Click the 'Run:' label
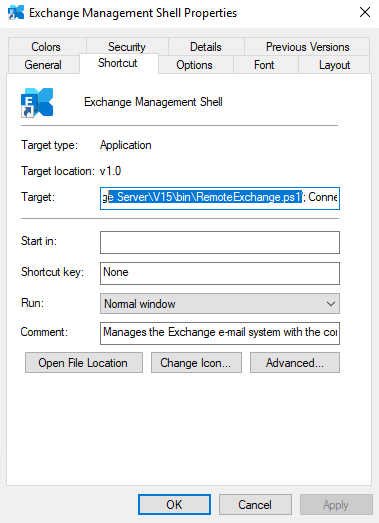The height and width of the screenshot is (523, 379). pos(32,303)
